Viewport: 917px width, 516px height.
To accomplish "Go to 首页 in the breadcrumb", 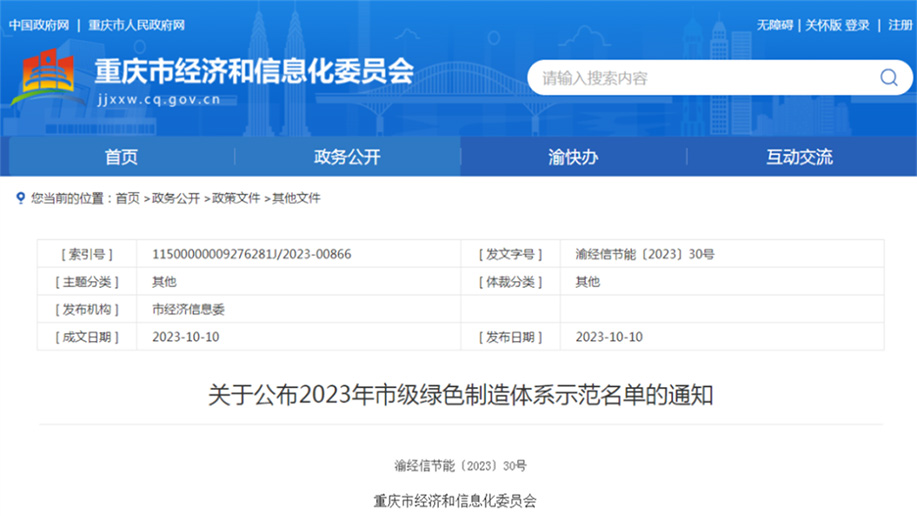I will click(x=127, y=199).
